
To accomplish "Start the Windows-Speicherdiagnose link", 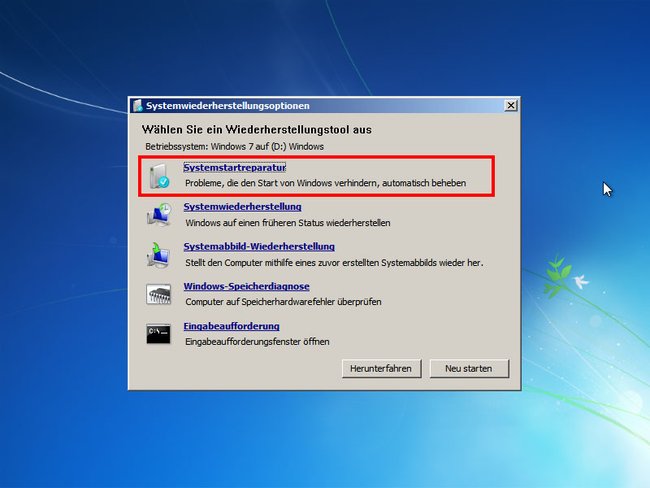I will tap(247, 286).
